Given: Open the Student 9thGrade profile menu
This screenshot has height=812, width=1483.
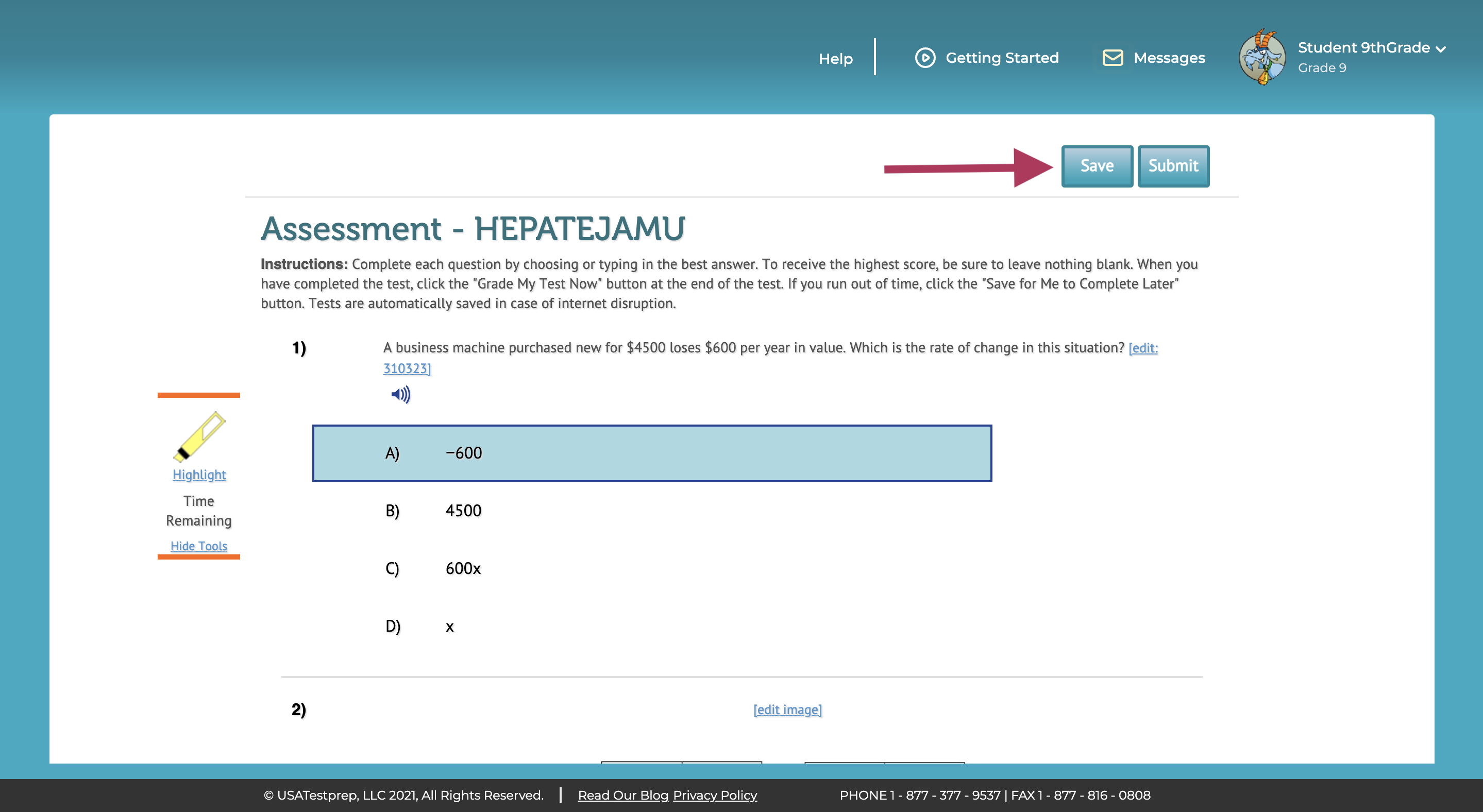Looking at the screenshot, I should (x=1363, y=48).
